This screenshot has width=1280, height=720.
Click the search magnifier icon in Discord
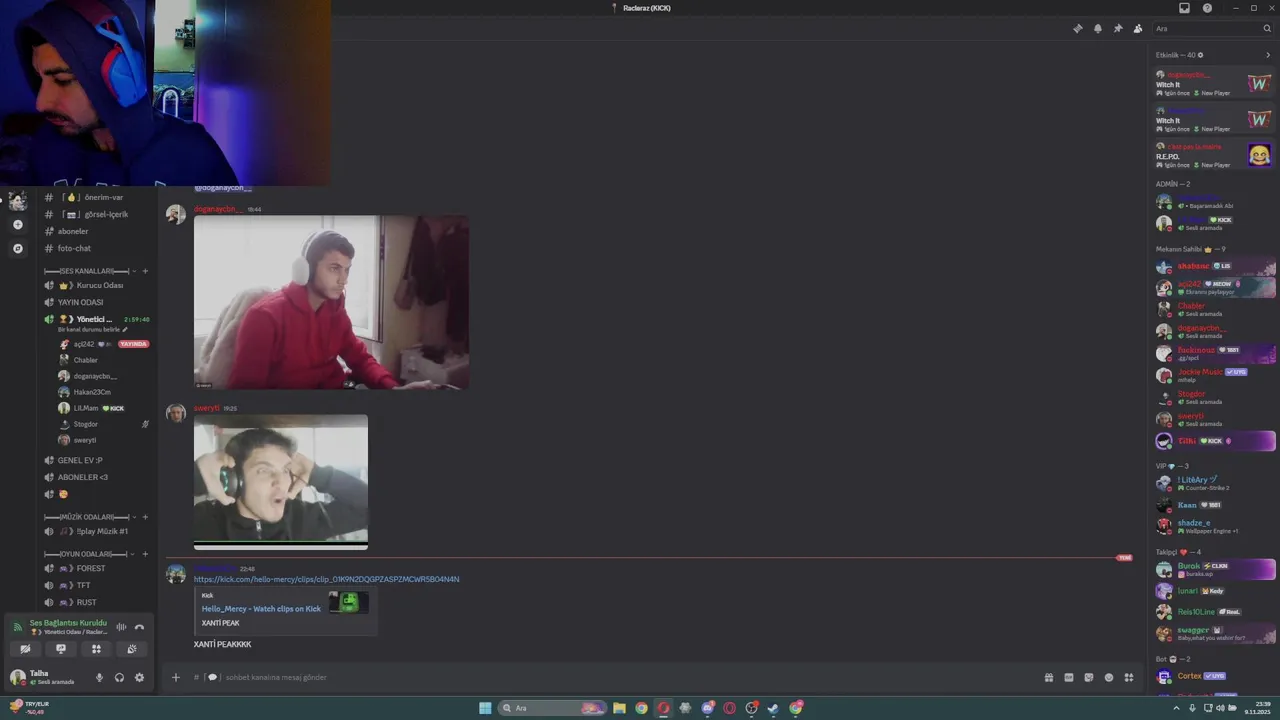tap(1267, 29)
